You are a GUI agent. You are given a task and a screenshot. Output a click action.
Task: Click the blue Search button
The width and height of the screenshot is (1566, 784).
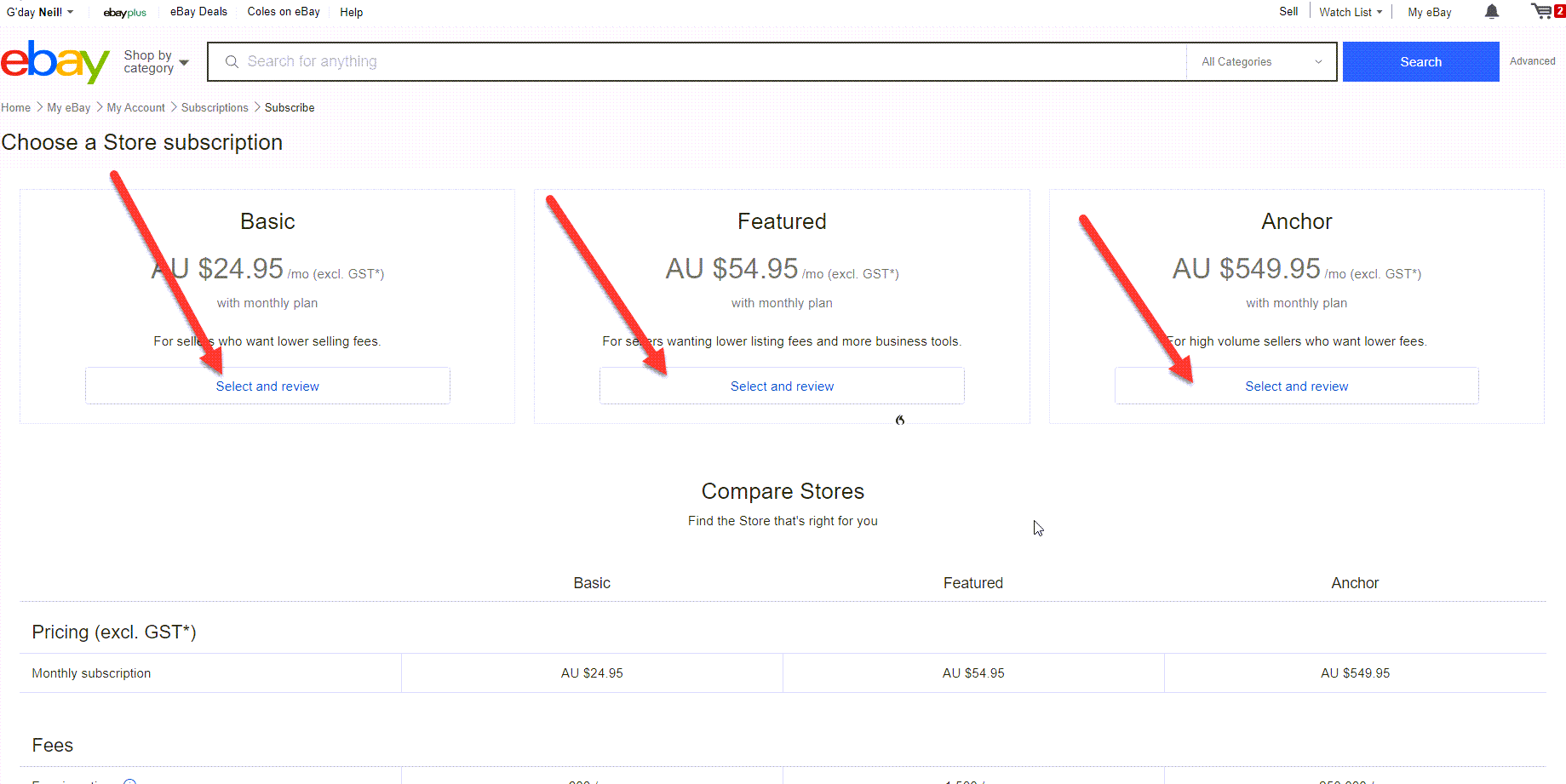click(1420, 61)
